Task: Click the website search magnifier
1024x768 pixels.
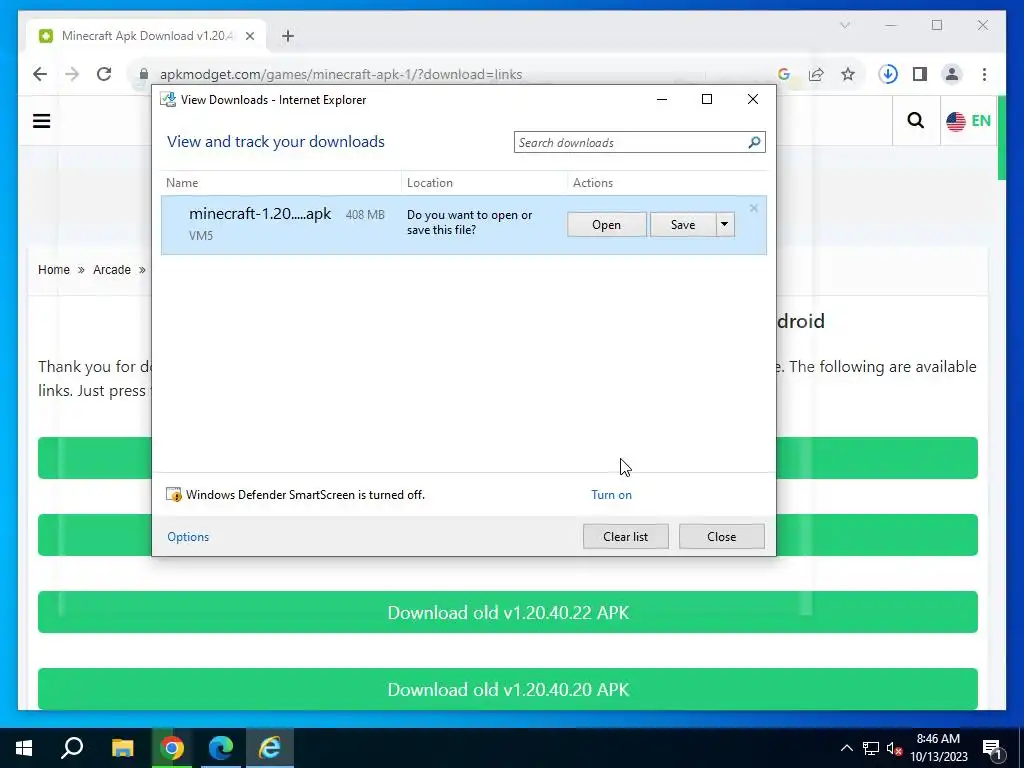Action: pos(916,120)
